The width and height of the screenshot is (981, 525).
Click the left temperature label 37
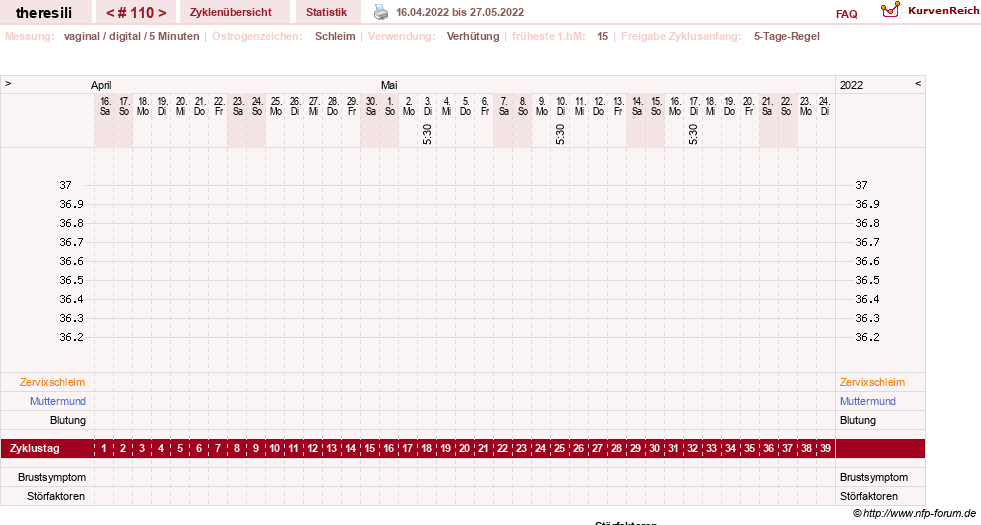66,185
